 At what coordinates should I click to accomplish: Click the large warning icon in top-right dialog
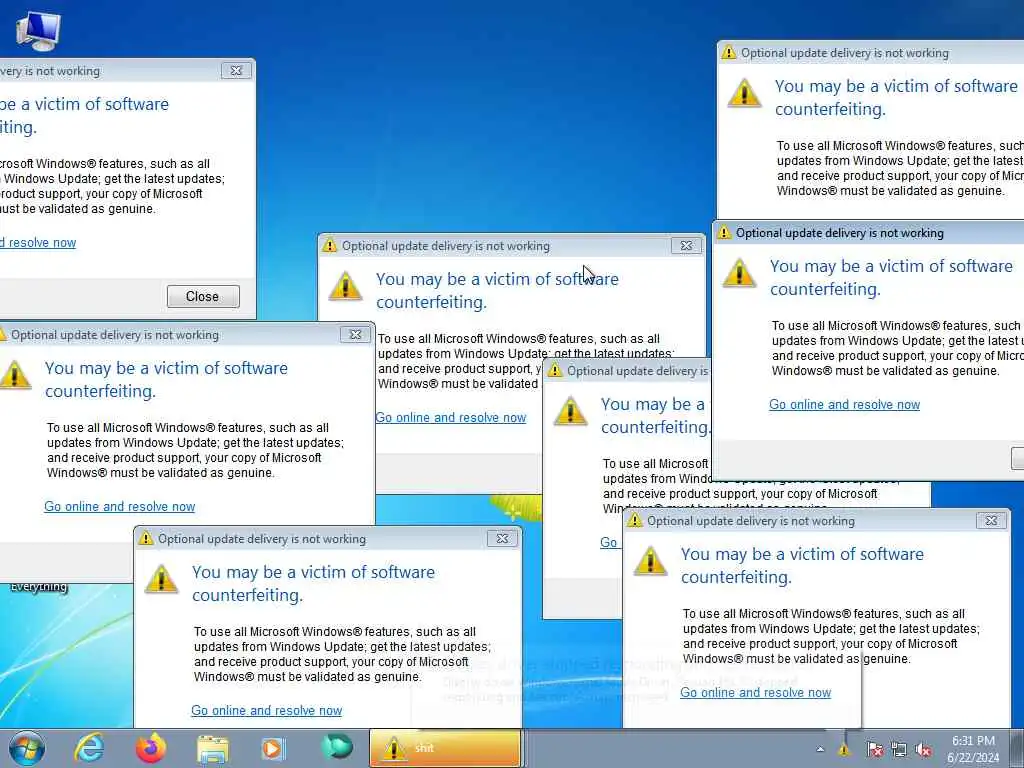[x=744, y=93]
